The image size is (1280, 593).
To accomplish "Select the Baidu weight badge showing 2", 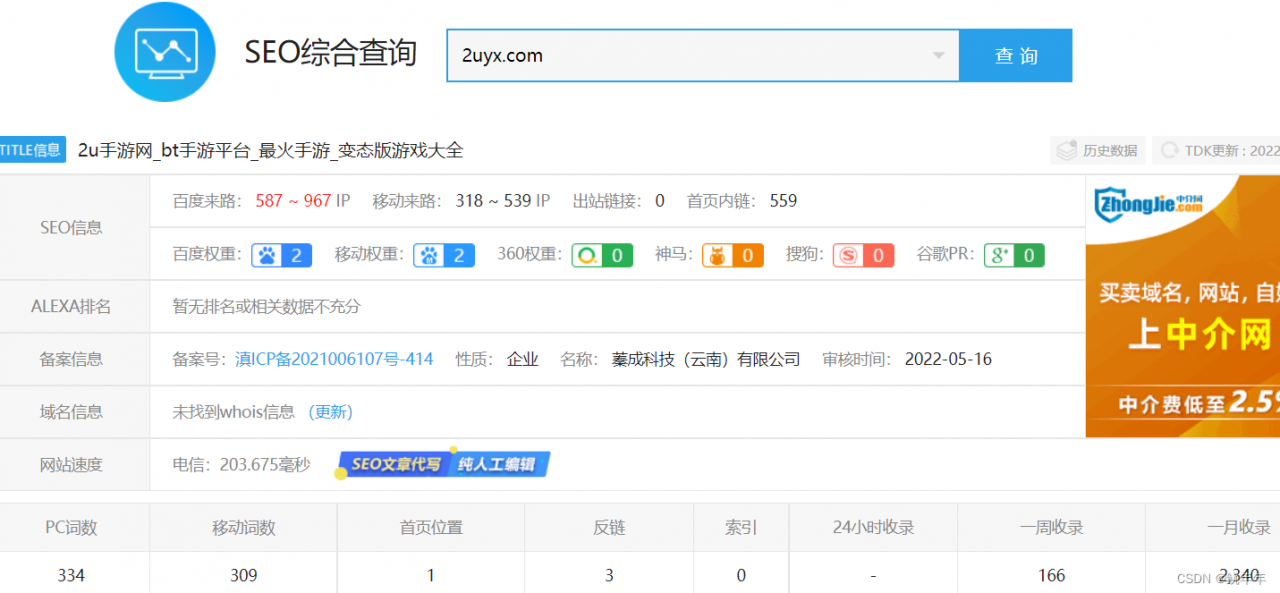I will click(x=281, y=255).
